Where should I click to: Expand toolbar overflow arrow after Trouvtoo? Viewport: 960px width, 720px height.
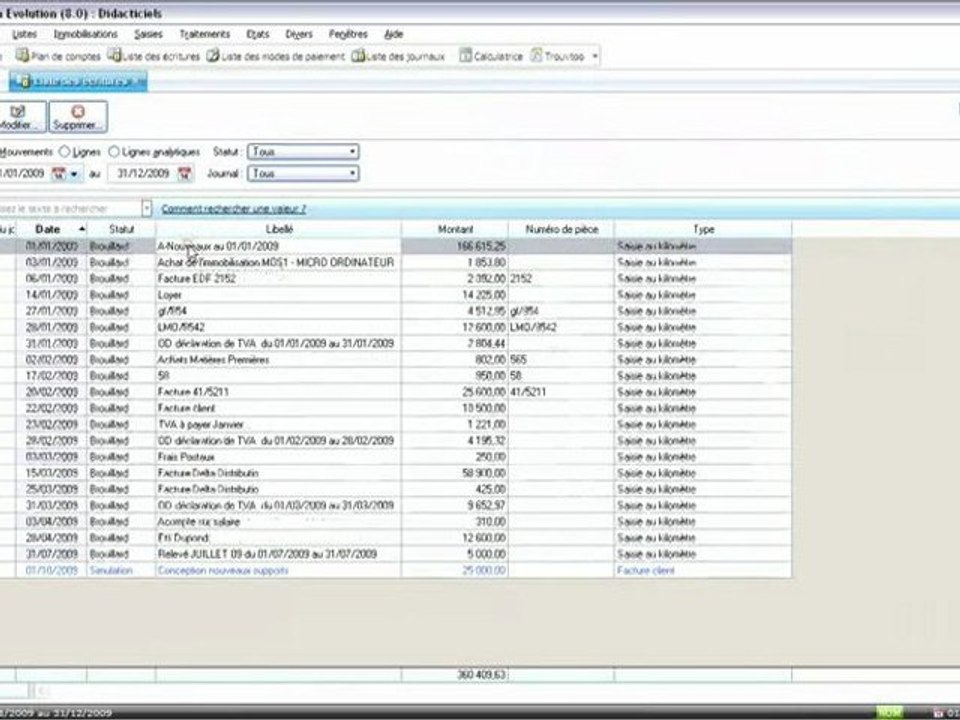594,56
